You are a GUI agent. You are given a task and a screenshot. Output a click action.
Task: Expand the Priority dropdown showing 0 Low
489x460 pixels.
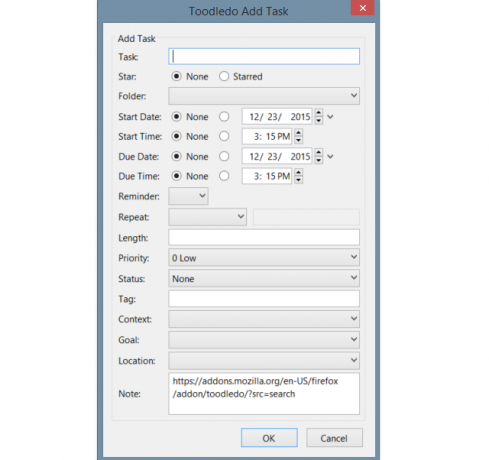tap(264, 258)
